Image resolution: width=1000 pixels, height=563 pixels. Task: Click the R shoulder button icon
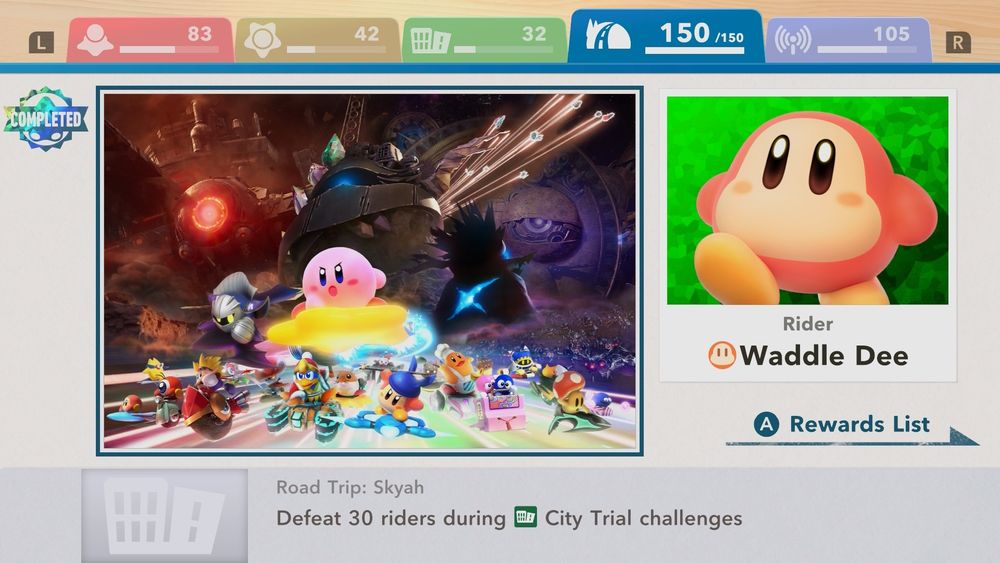click(x=958, y=43)
